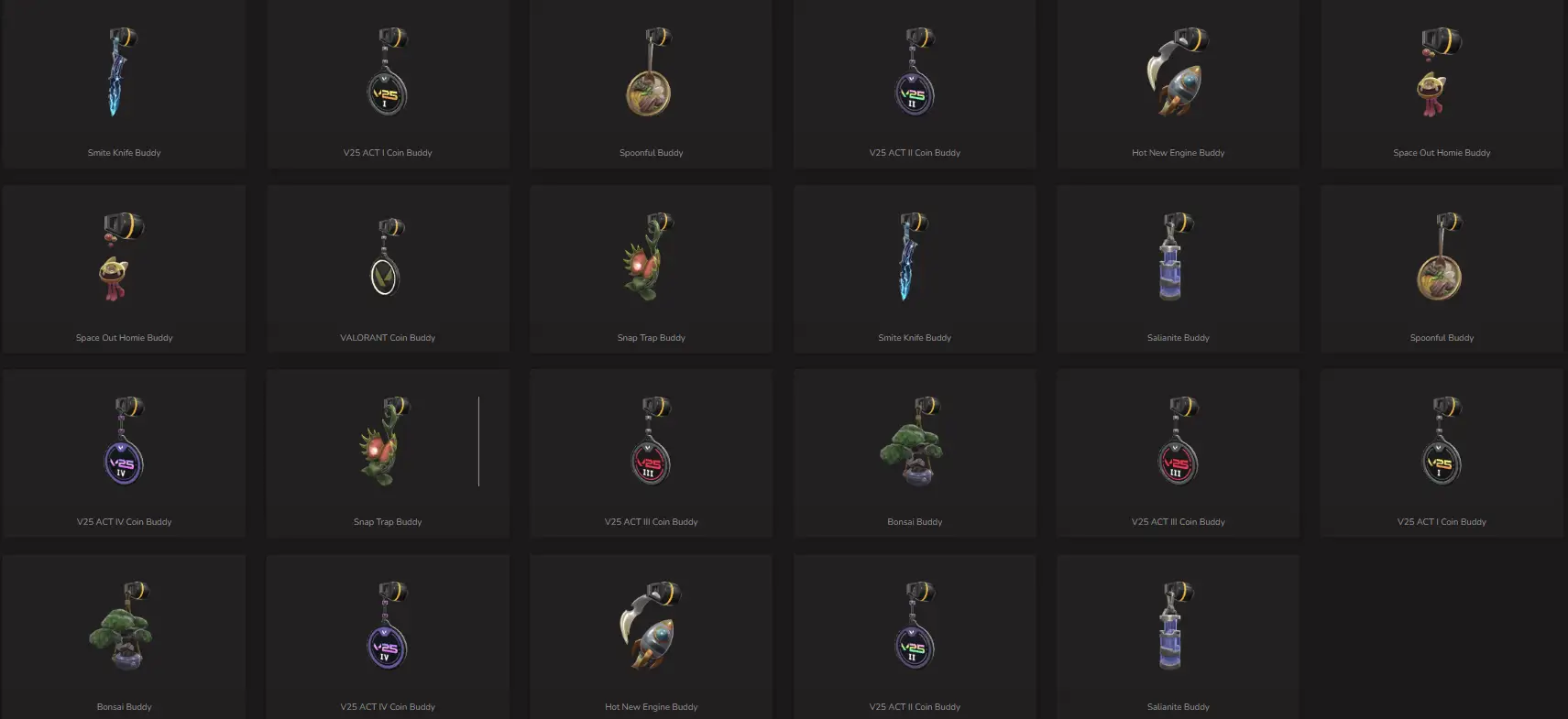1568x719 pixels.
Task: Choose Hot New Engine Buddy icon beside V25 ACT IV Coin
Action: coord(651,626)
